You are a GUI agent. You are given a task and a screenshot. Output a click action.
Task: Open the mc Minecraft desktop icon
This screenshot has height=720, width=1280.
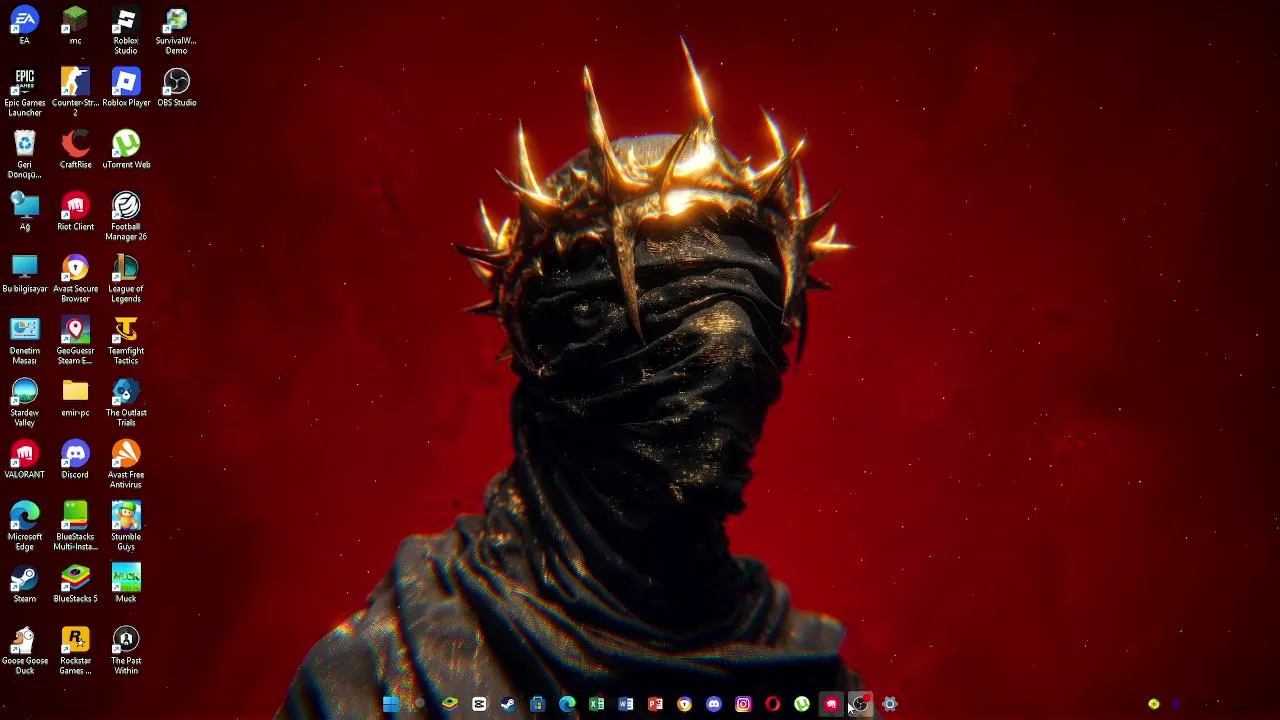click(x=75, y=27)
